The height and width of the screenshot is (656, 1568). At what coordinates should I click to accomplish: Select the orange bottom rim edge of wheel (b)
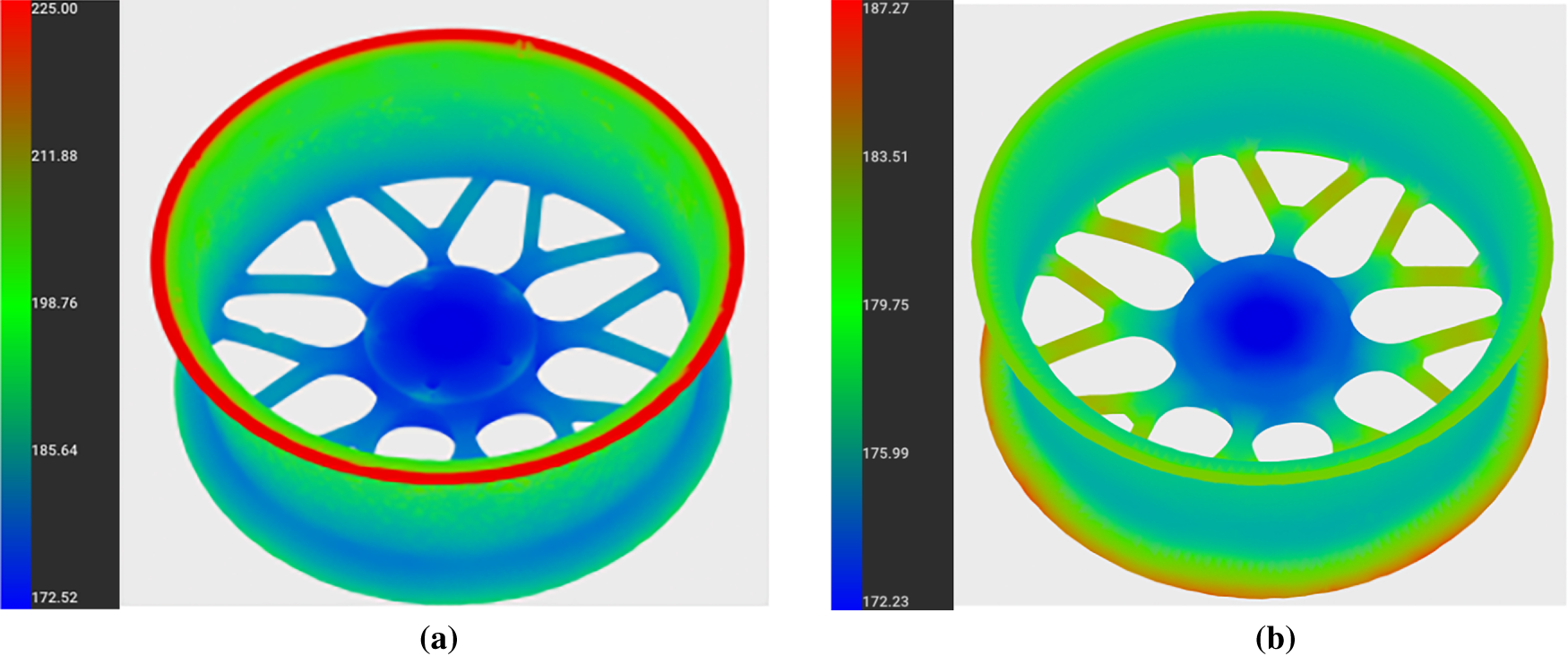coord(1263,591)
